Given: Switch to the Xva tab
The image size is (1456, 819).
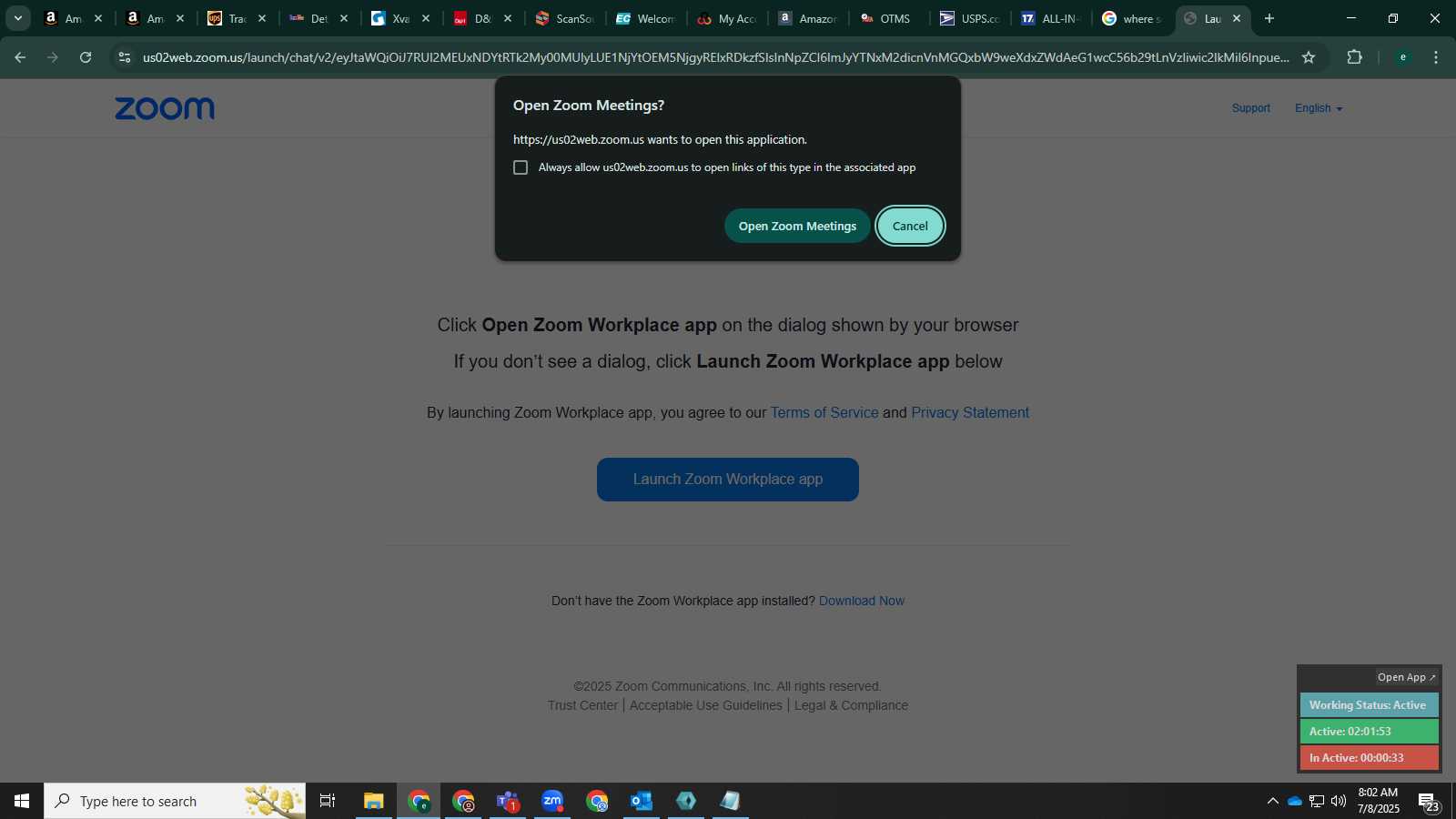Looking at the screenshot, I should 400,18.
